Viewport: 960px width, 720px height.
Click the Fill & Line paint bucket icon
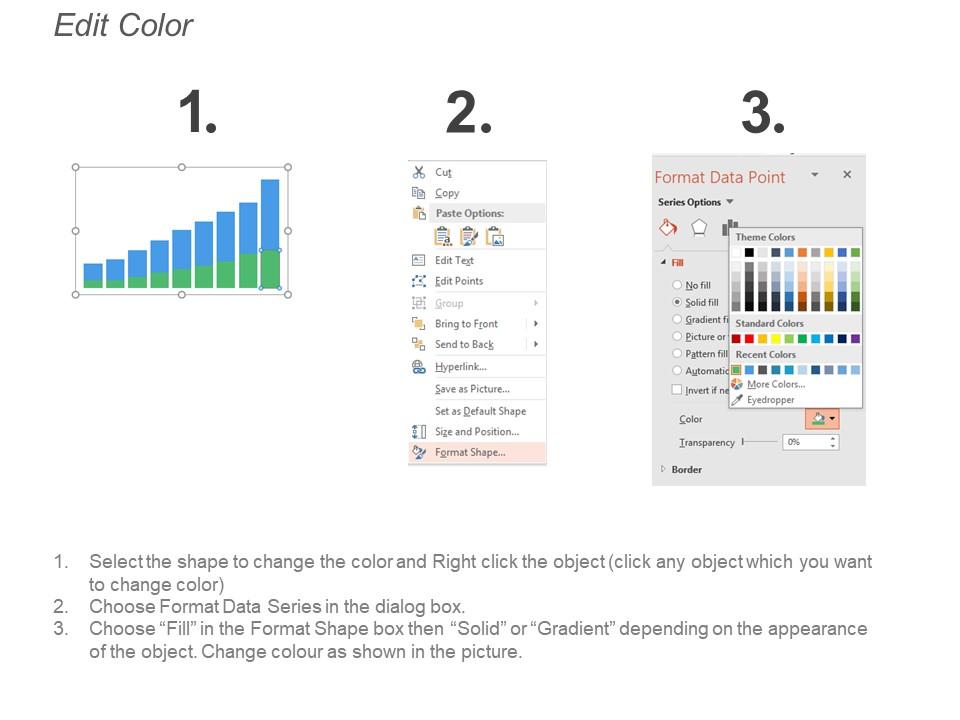point(668,227)
